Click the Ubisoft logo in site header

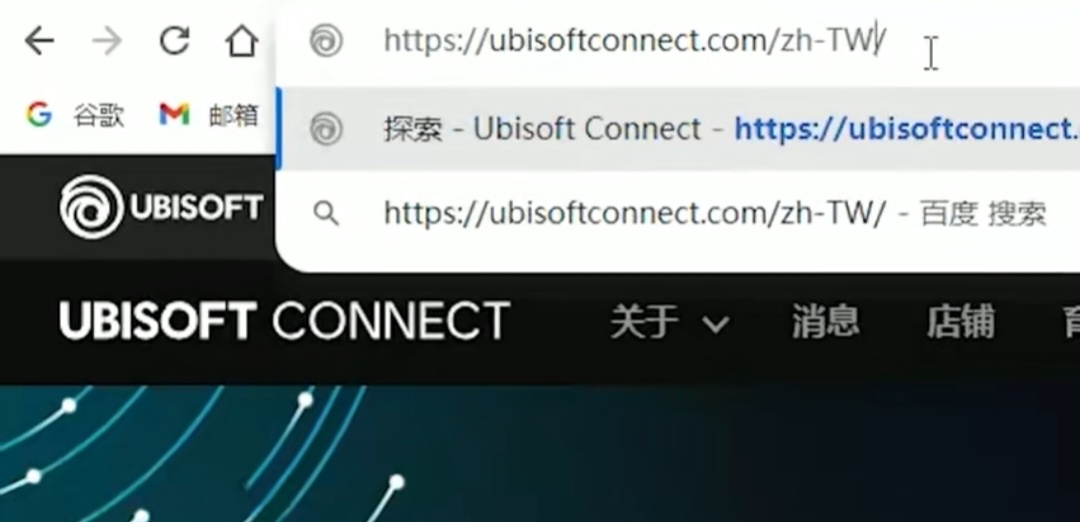pyautogui.click(x=161, y=207)
